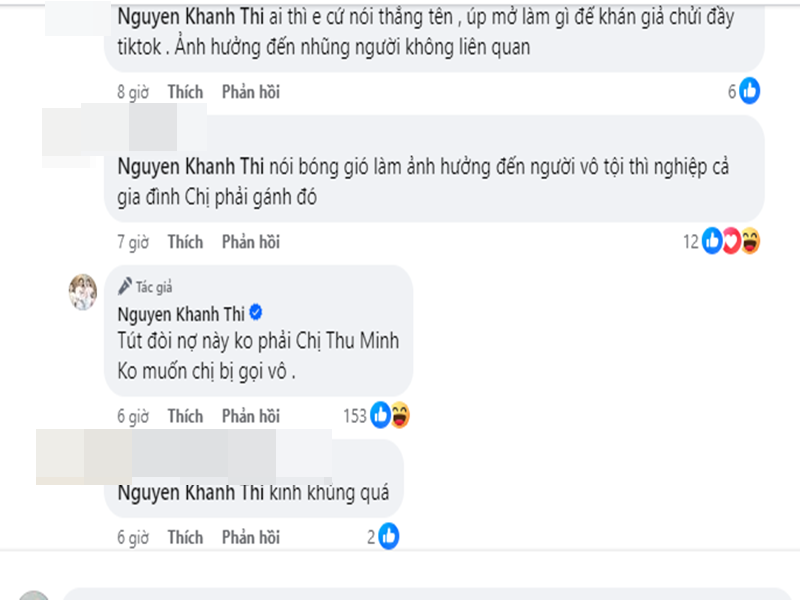
Task: Click the thumbs-up icon beside the 2 count
Action: (389, 536)
